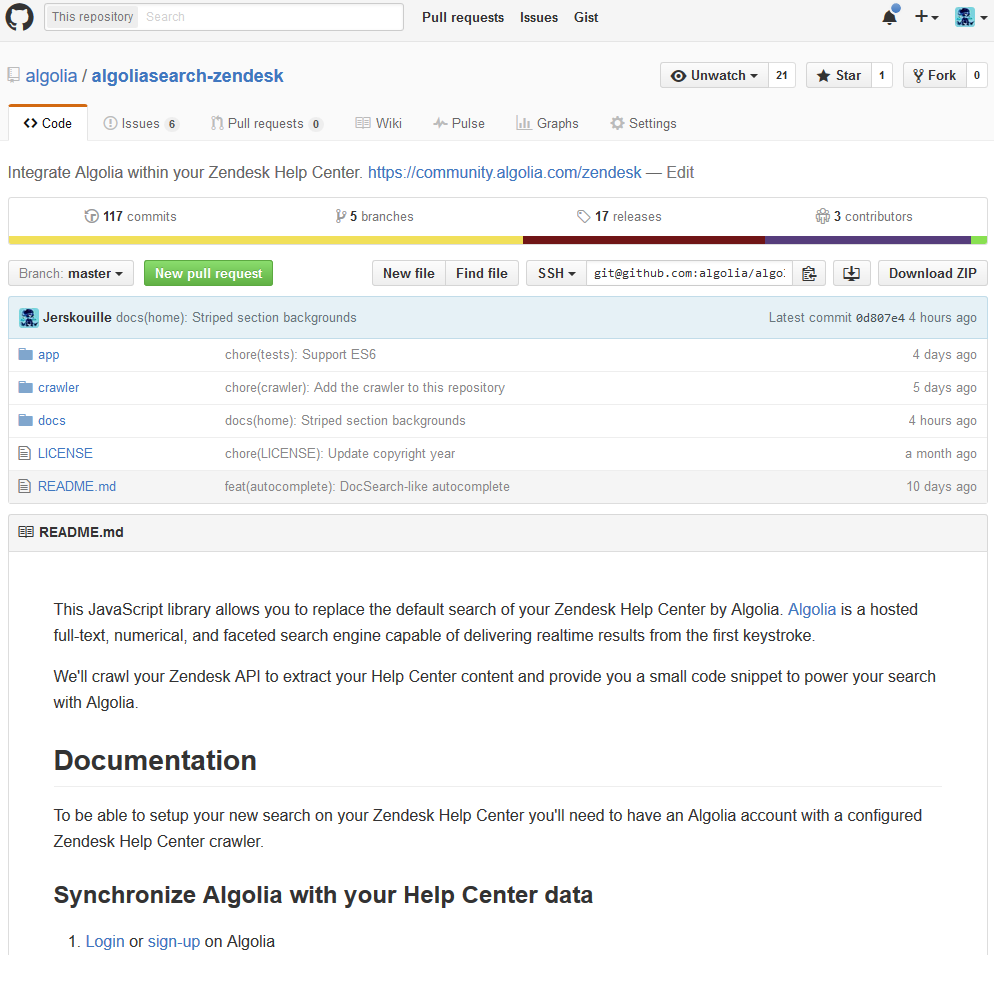Click the git clone URL field
This screenshot has width=994, height=994.
coord(689,273)
